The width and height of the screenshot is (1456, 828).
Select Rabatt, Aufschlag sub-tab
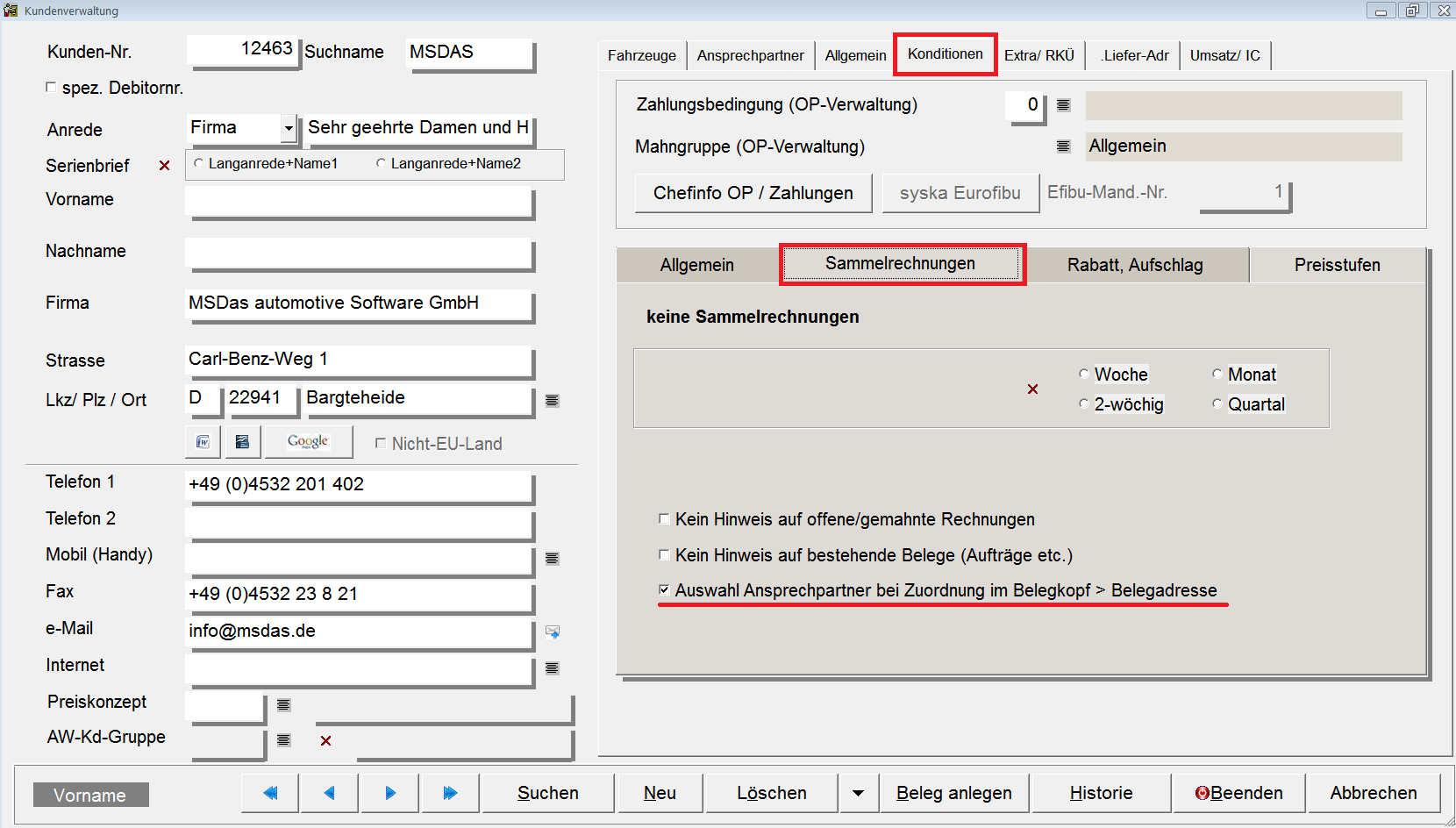[1136, 265]
